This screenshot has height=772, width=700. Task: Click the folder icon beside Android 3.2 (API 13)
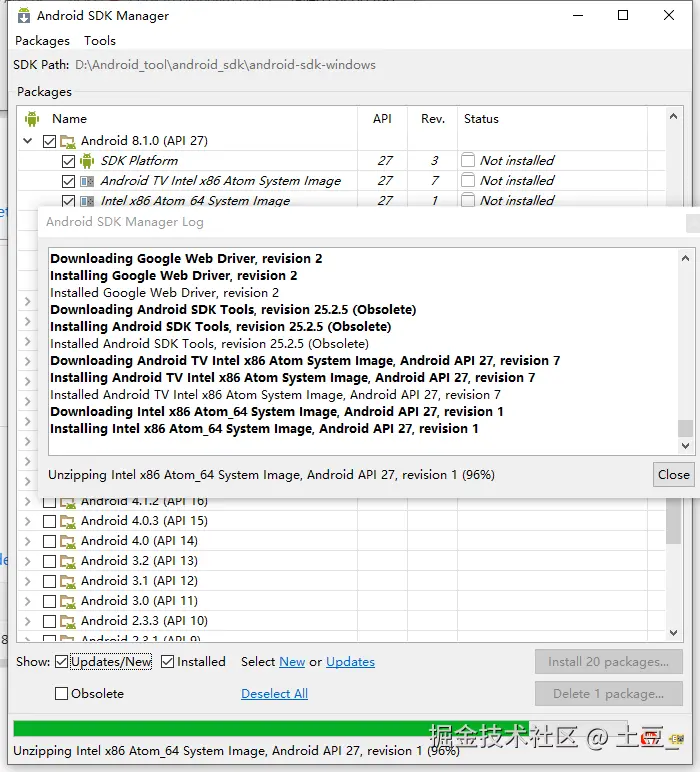67,561
